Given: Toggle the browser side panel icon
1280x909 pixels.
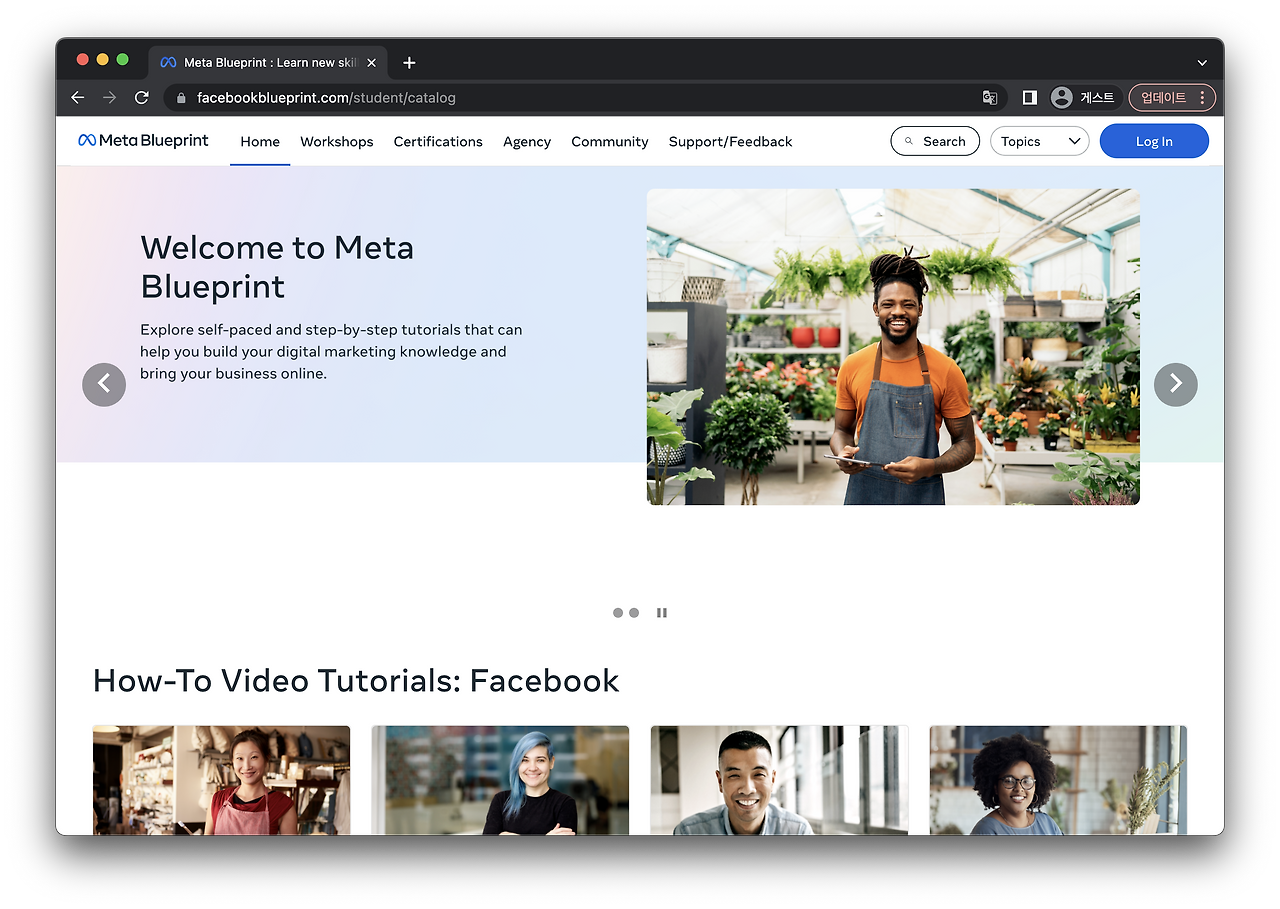Looking at the screenshot, I should [x=1029, y=97].
